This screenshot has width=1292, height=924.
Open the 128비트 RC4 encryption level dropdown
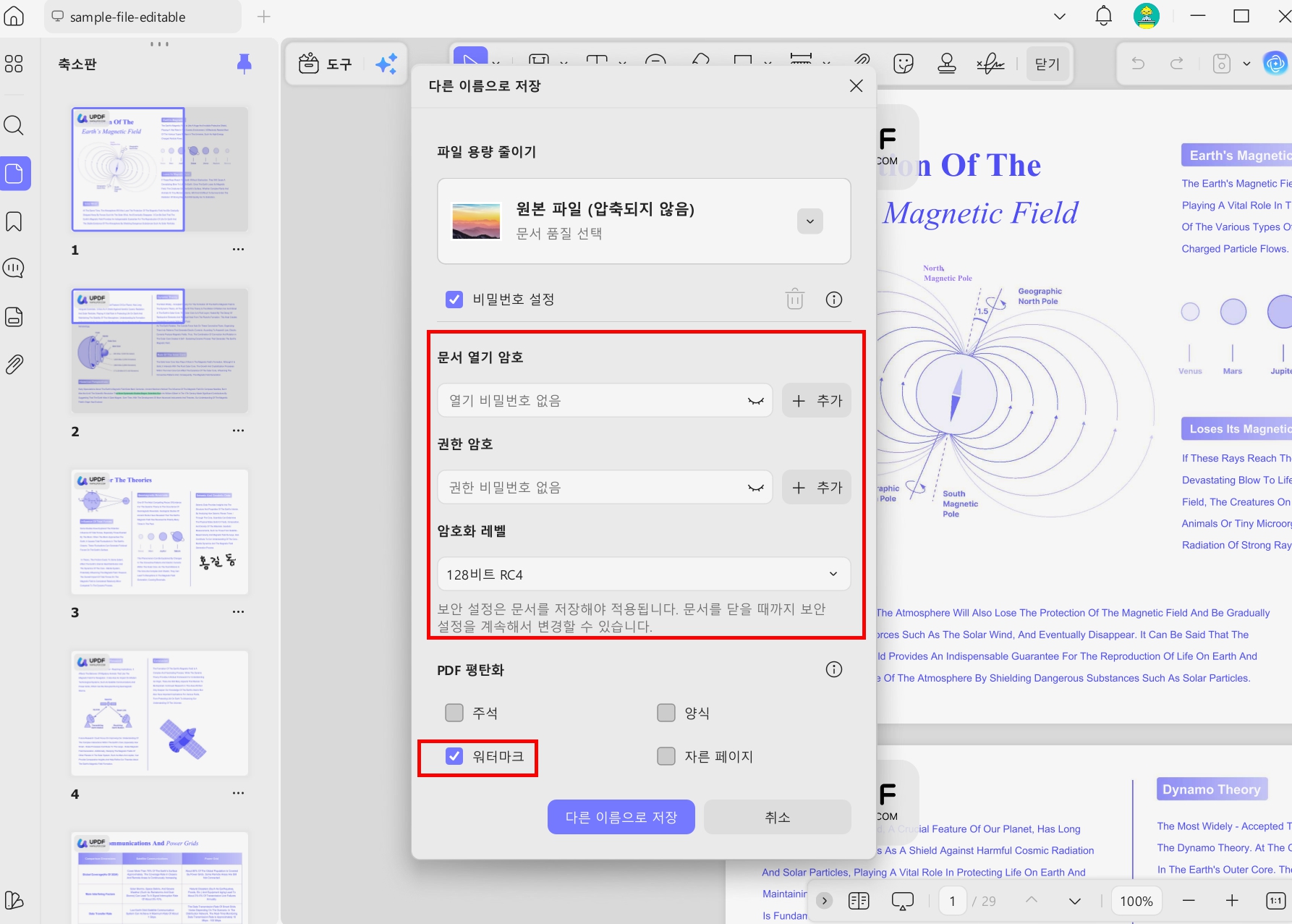[x=644, y=575]
